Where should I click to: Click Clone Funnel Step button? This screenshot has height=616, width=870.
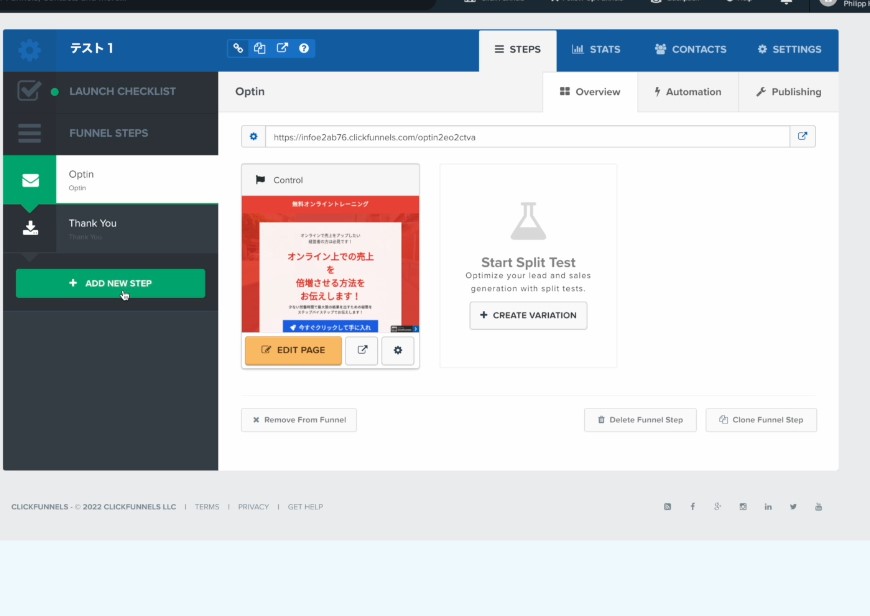(761, 420)
